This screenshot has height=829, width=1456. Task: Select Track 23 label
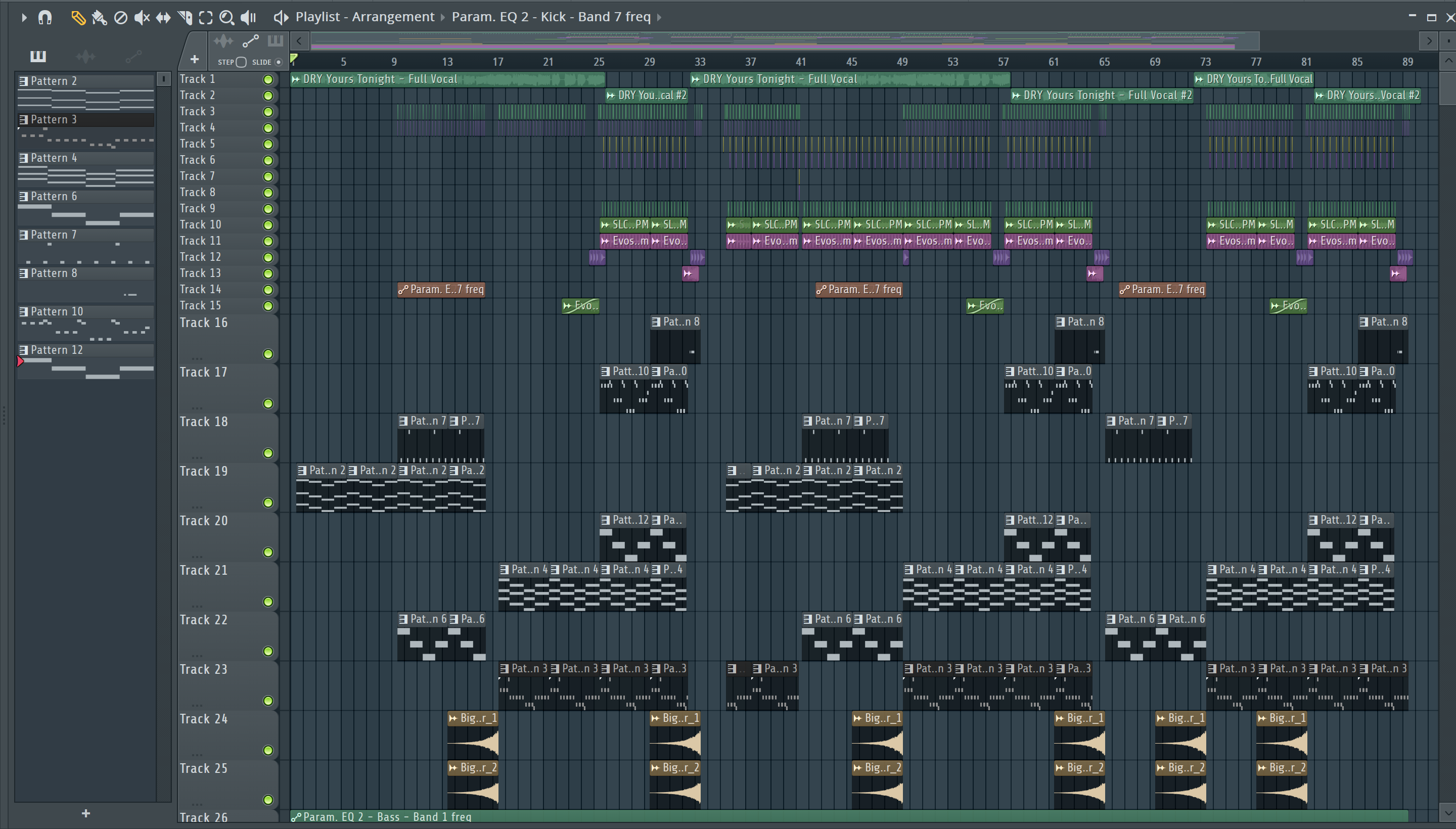pyautogui.click(x=204, y=670)
